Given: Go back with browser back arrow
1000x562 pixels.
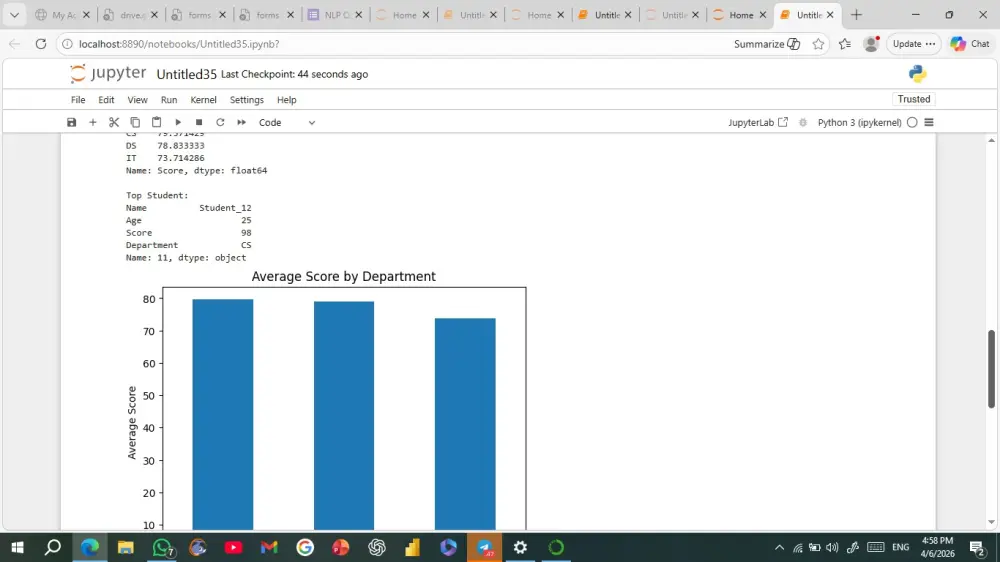Looking at the screenshot, I should pos(14,44).
